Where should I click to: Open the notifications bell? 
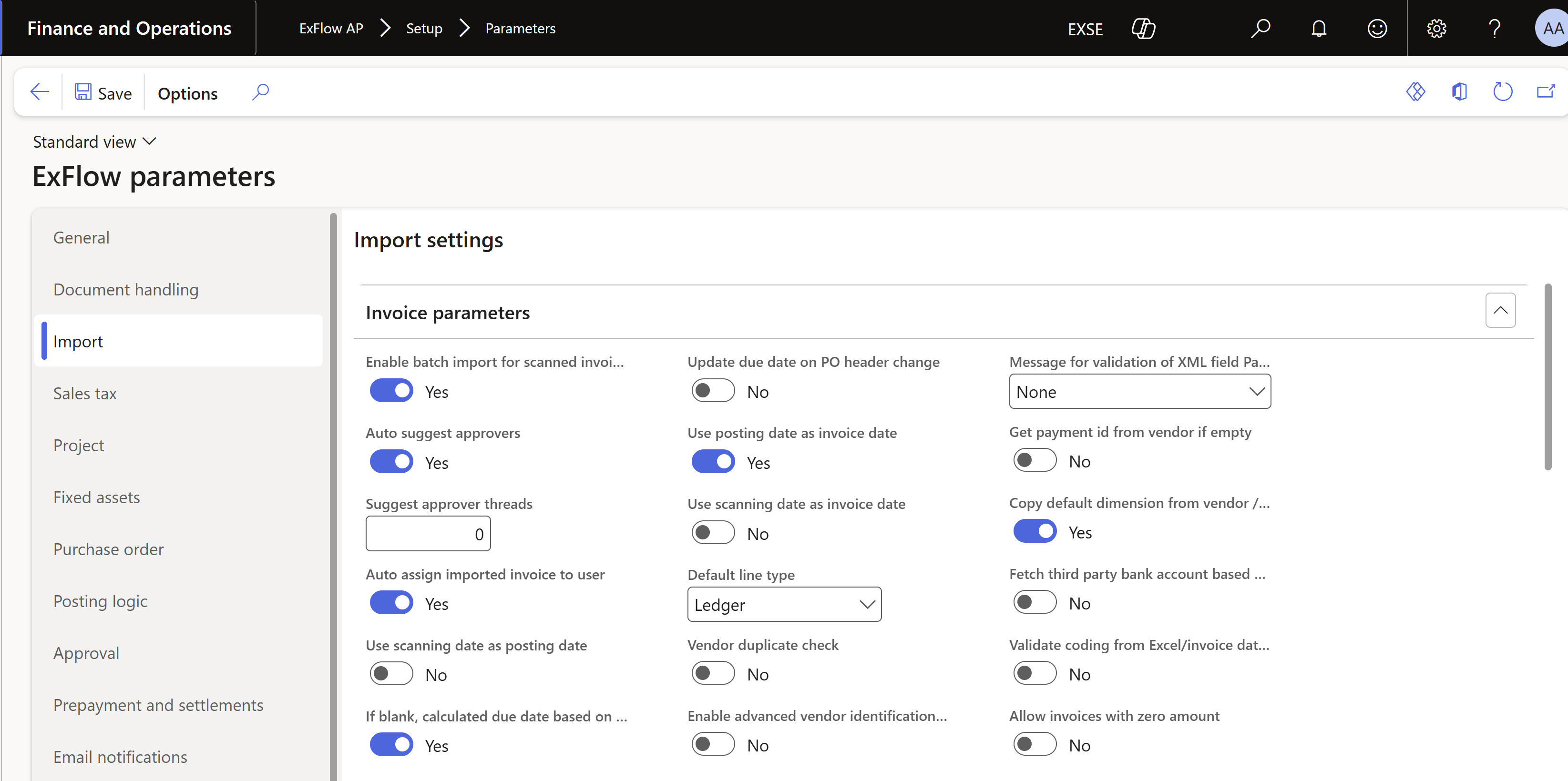(x=1319, y=29)
